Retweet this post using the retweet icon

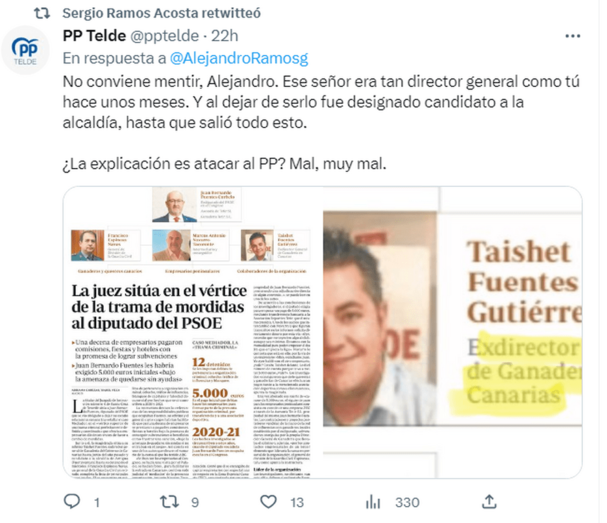169,502
